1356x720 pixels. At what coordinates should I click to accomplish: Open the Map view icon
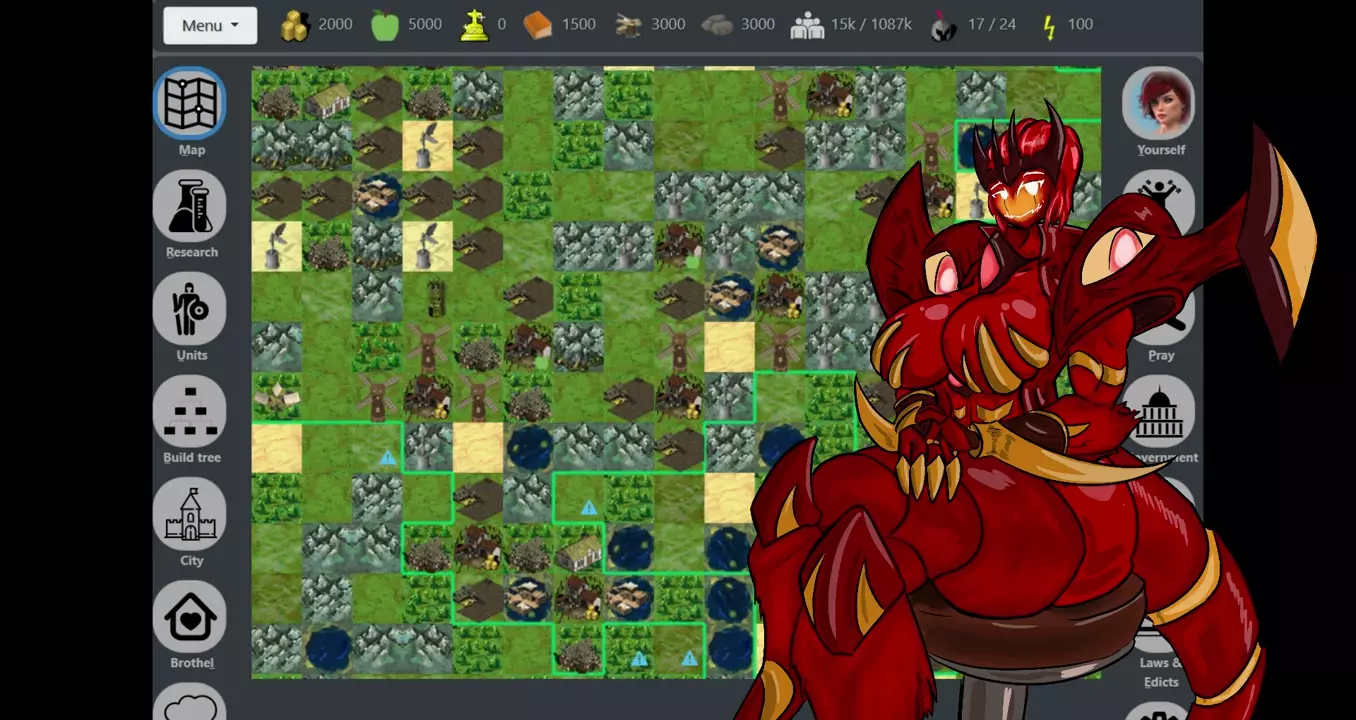click(x=190, y=103)
